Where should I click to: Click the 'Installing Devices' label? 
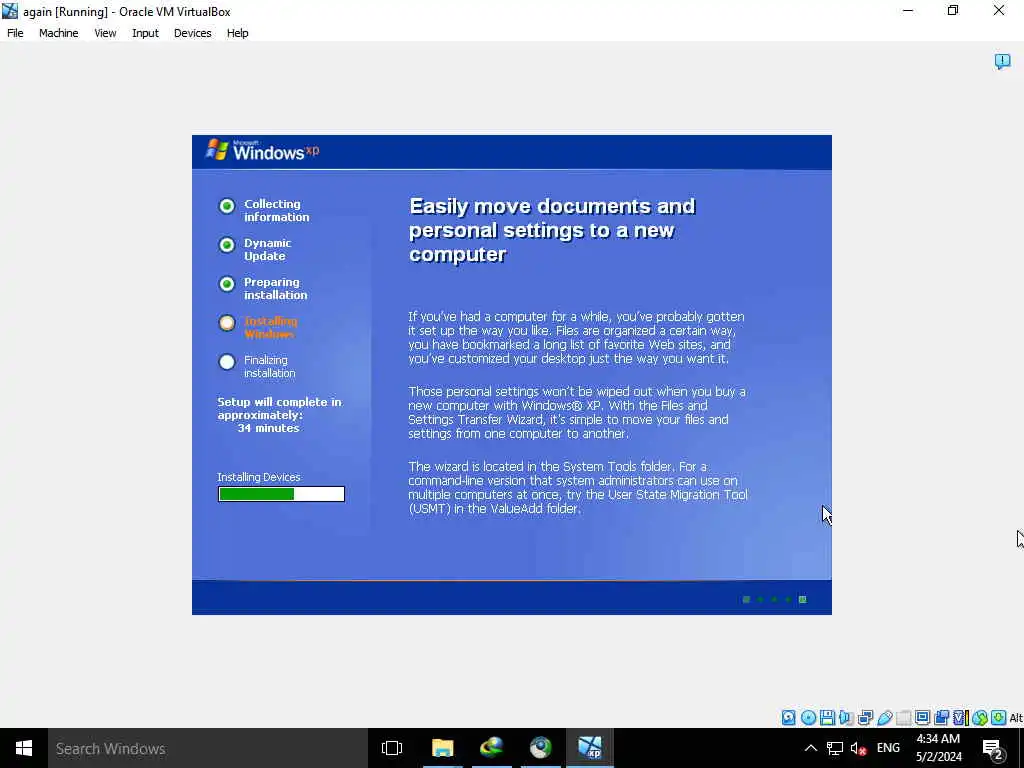pos(259,477)
